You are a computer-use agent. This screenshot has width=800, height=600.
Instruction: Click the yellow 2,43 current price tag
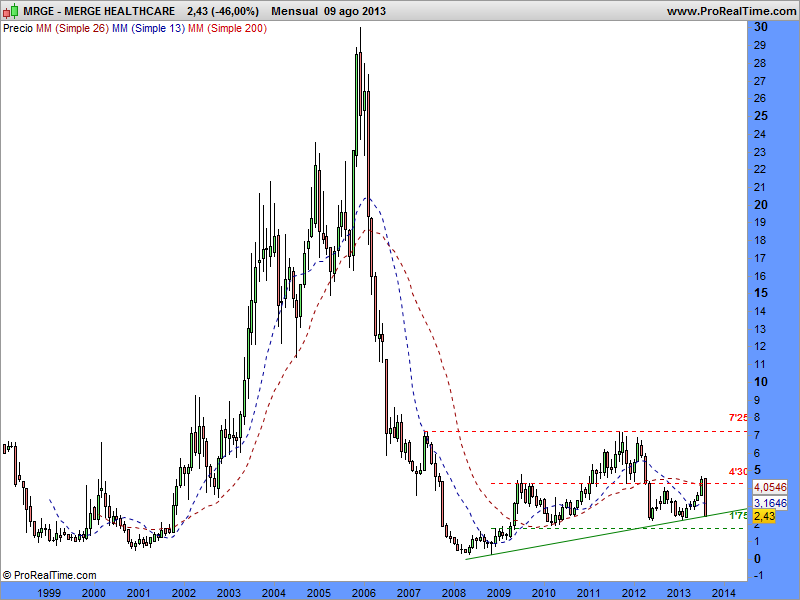pos(764,516)
